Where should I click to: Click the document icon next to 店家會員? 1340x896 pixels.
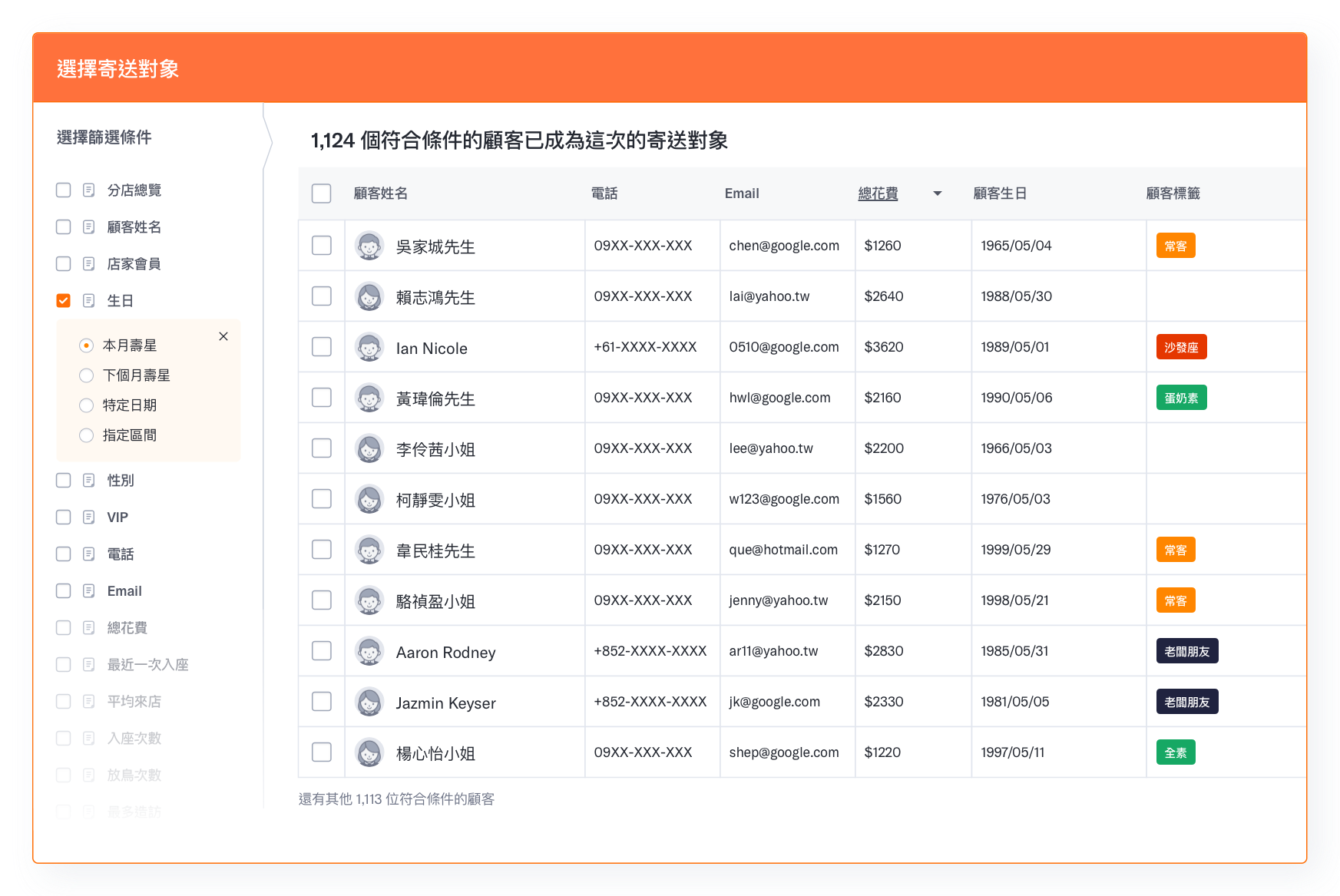pos(89,264)
